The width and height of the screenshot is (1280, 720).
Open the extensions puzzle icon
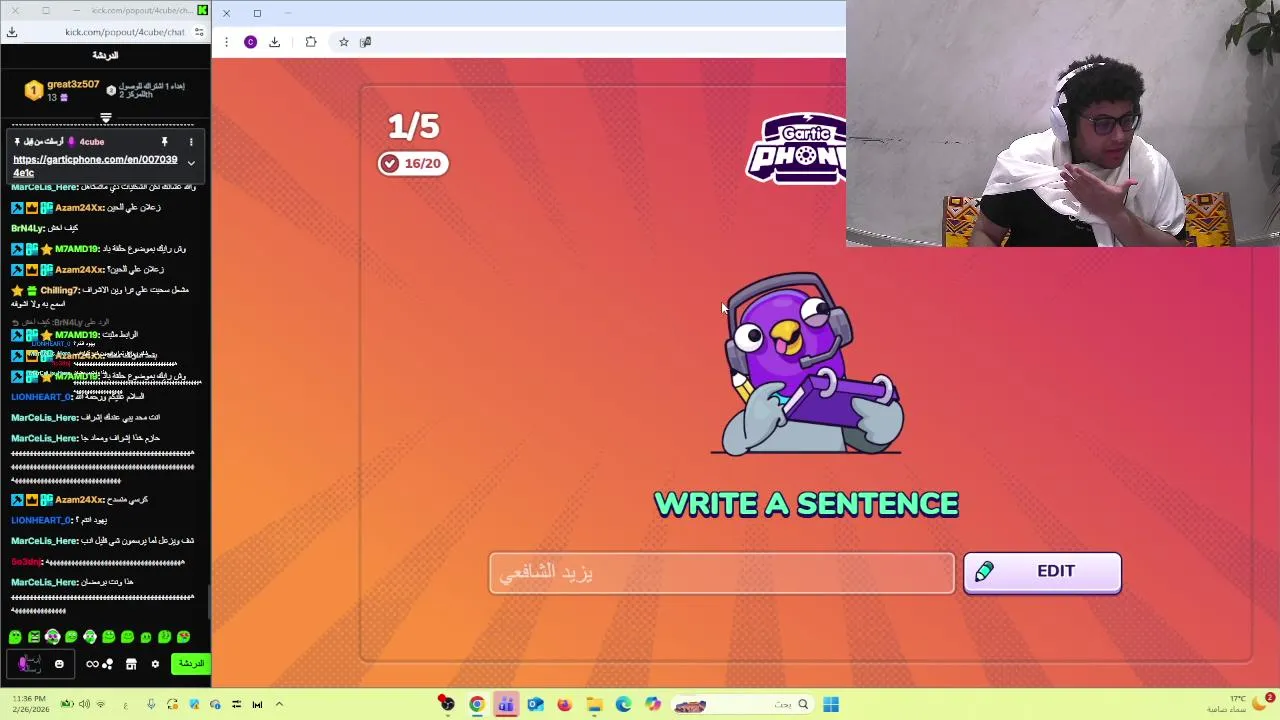point(311,42)
